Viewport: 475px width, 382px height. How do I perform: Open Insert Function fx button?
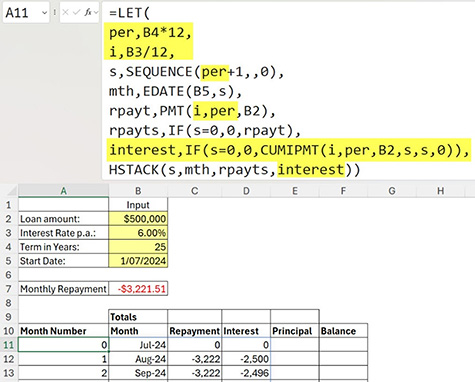click(x=88, y=13)
